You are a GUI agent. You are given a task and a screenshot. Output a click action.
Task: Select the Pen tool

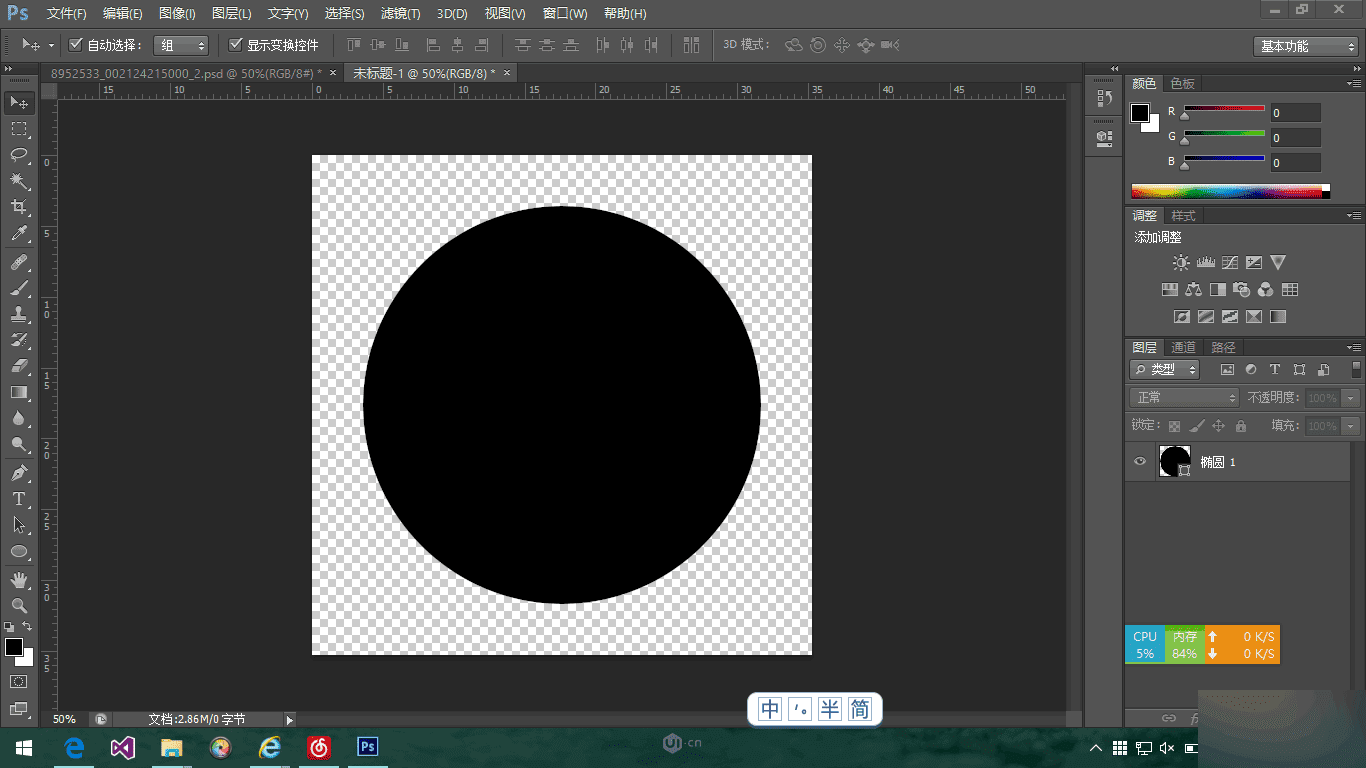(19, 472)
